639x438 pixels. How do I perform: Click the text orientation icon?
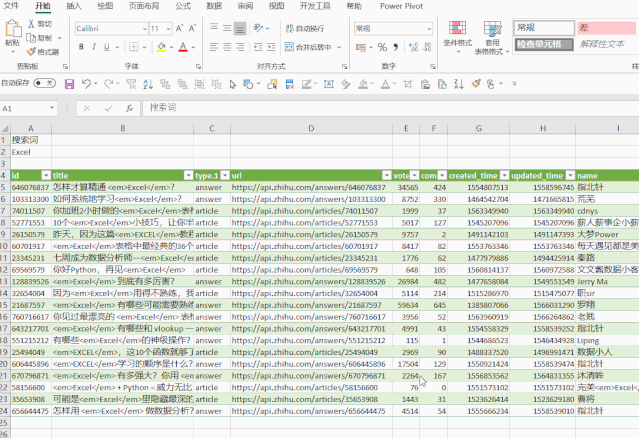(x=258, y=28)
